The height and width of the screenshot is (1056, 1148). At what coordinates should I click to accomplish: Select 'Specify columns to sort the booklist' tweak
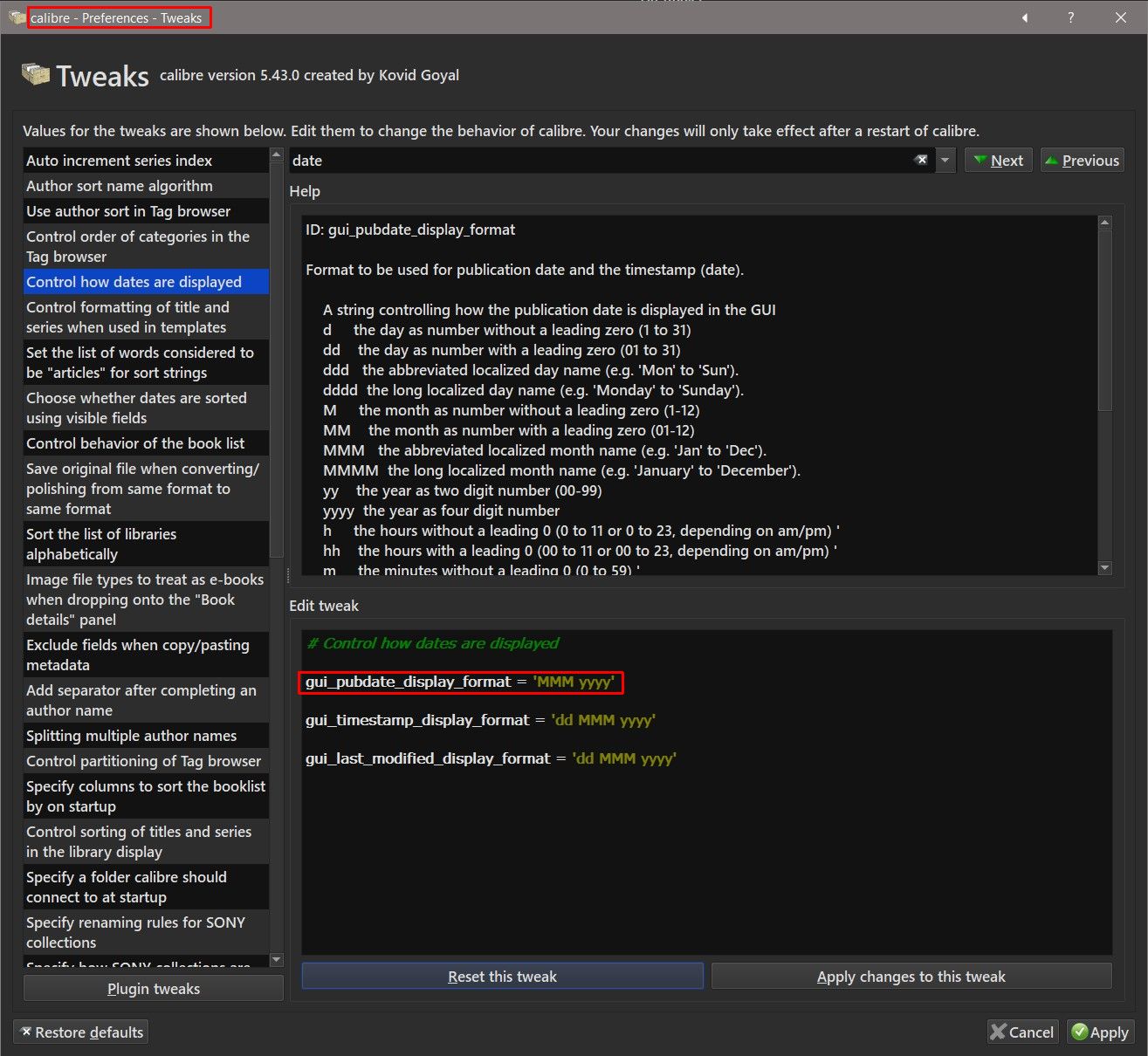pyautogui.click(x=146, y=797)
